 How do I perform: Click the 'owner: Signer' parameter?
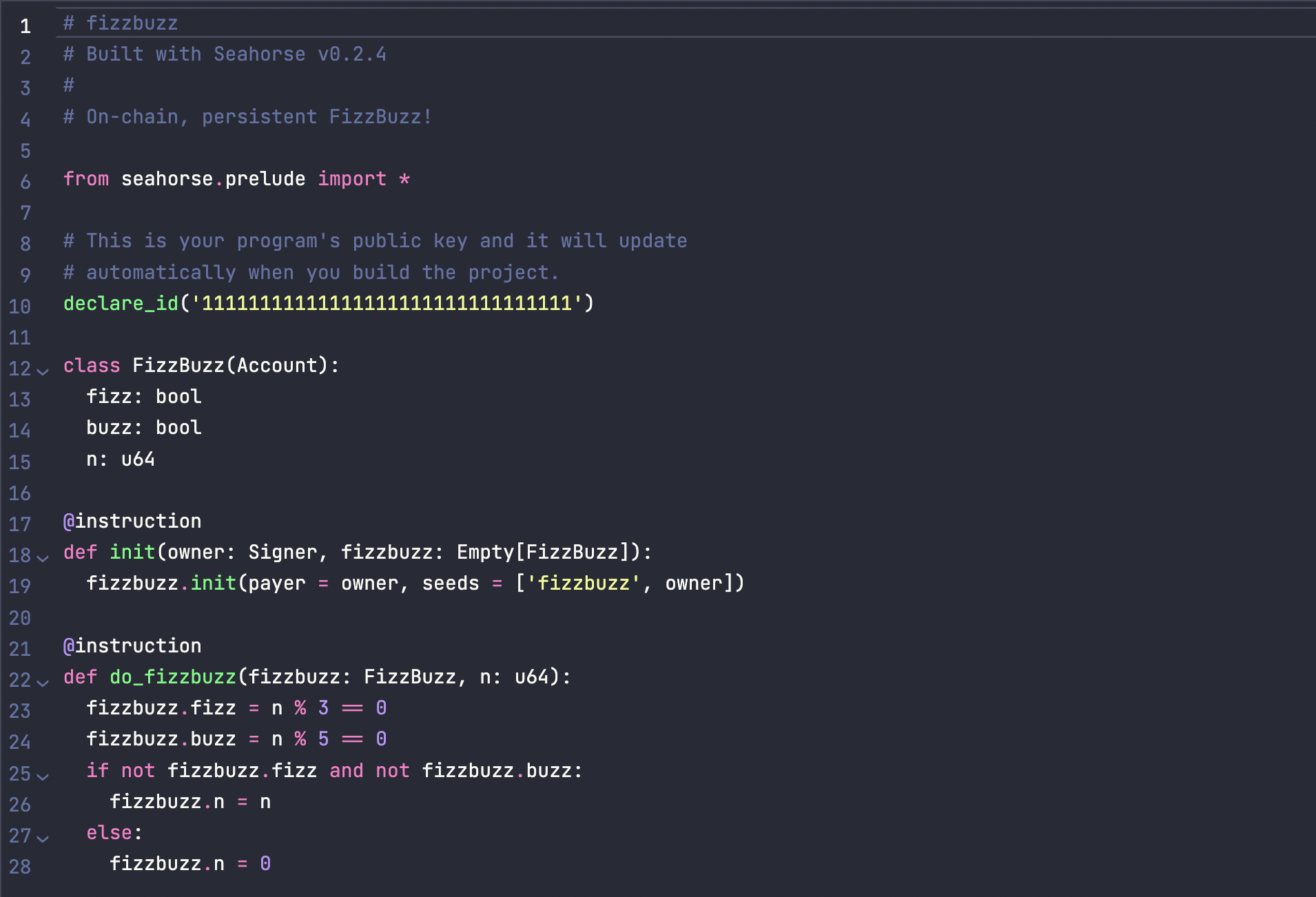coord(242,553)
